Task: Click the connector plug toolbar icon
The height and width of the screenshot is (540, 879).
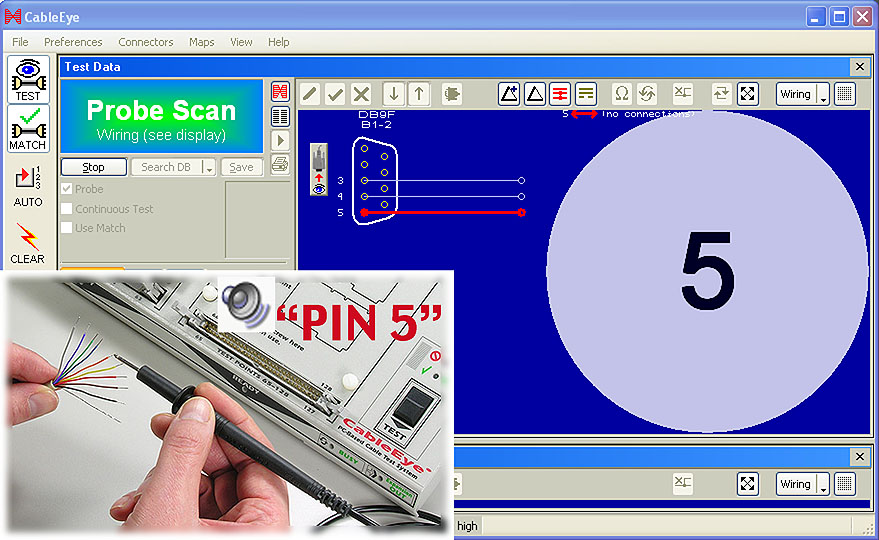Action: coord(451,94)
